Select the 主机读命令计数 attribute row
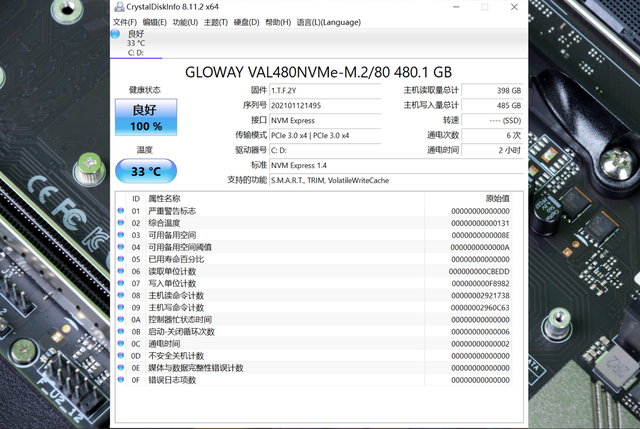 coord(314,295)
